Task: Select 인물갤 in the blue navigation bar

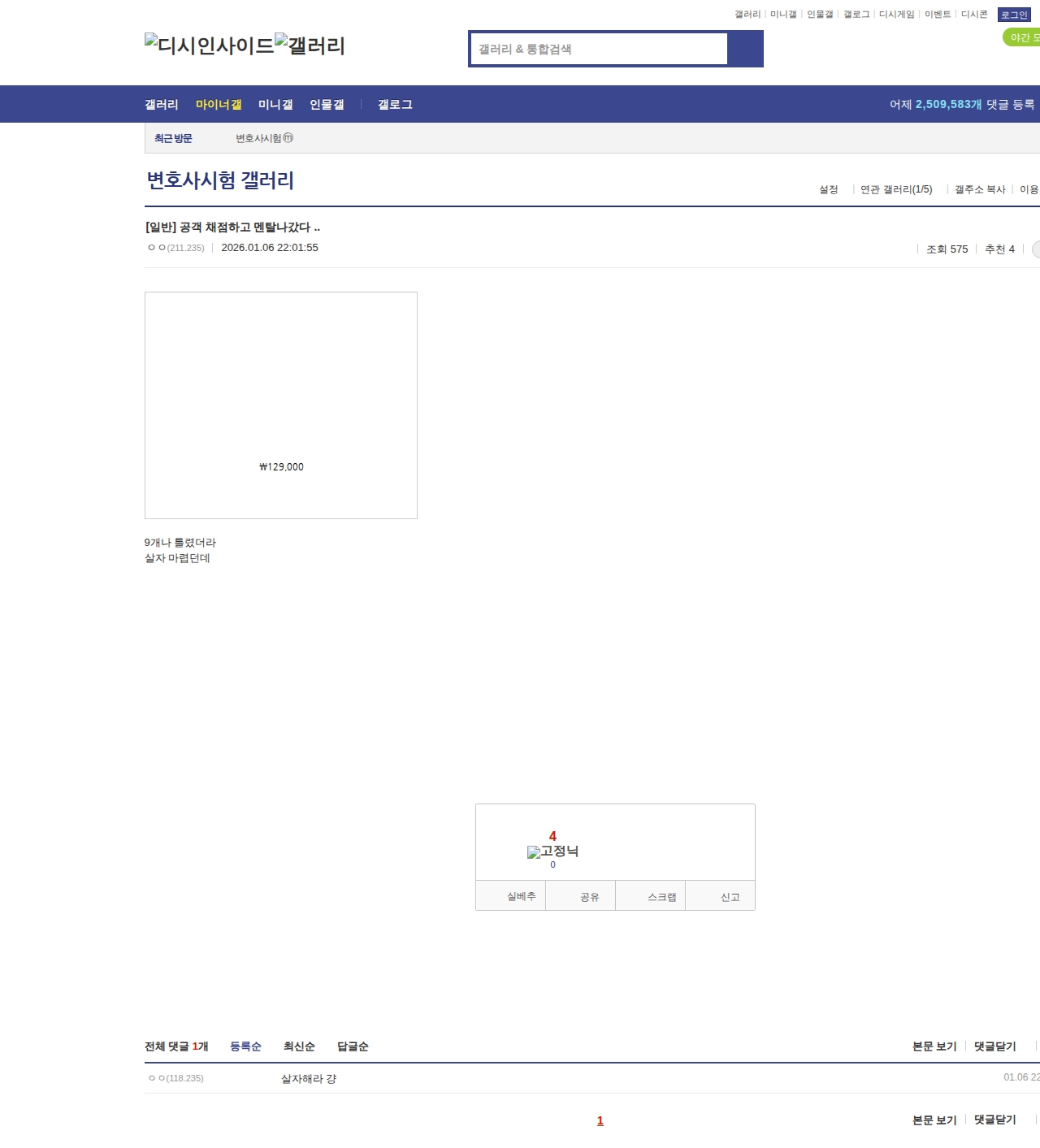Action: [327, 104]
